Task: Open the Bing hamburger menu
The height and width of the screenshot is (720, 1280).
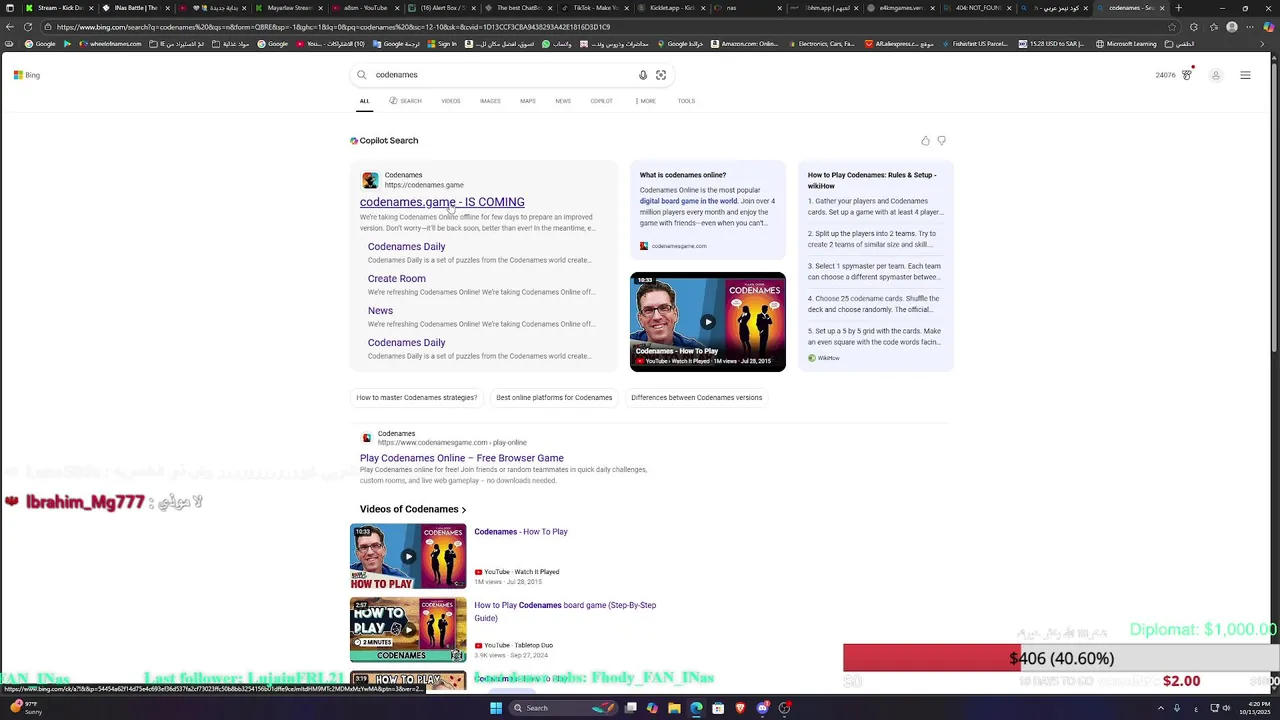Action: pos(1245,75)
